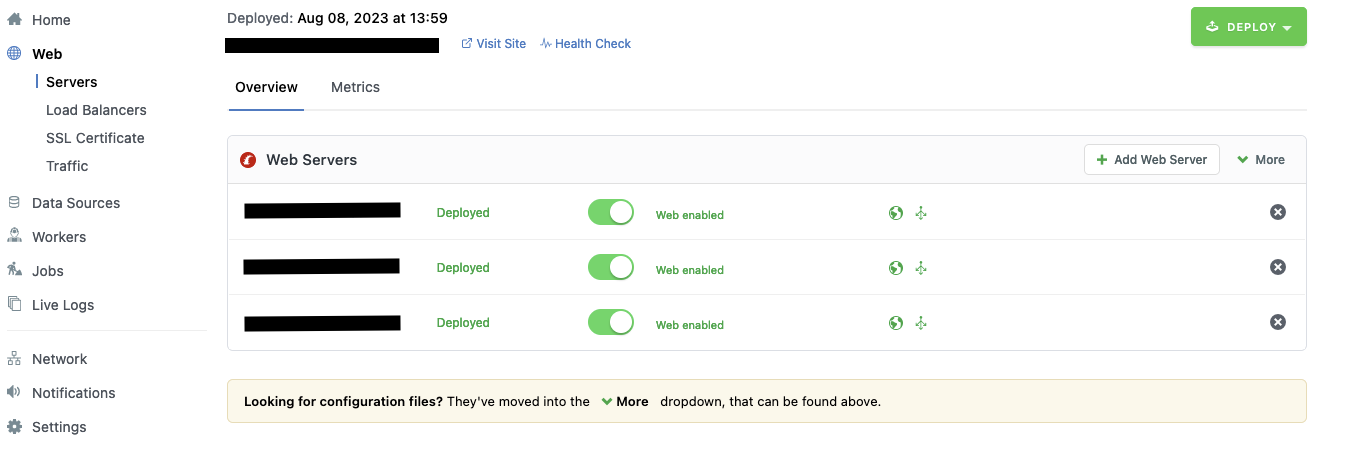The image size is (1348, 462).
Task: Click the network tree icon in second server row
Action: click(922, 268)
